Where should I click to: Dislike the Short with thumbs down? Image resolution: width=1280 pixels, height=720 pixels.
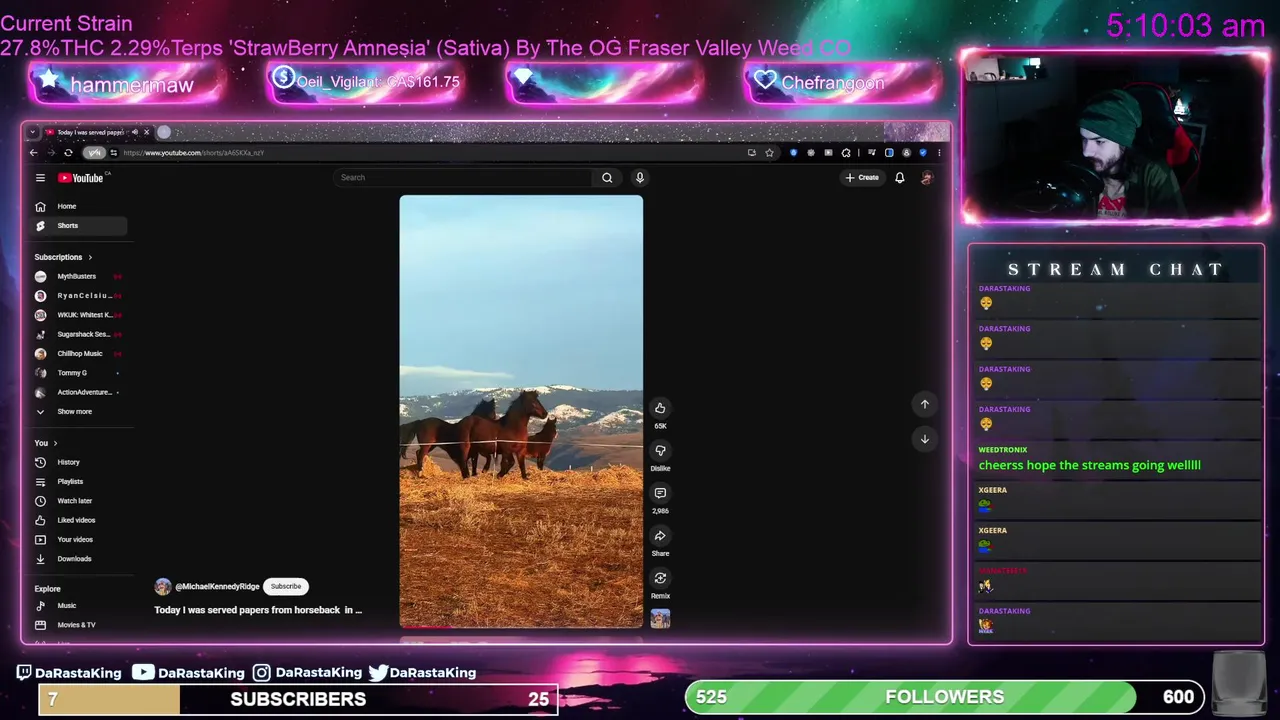660,451
